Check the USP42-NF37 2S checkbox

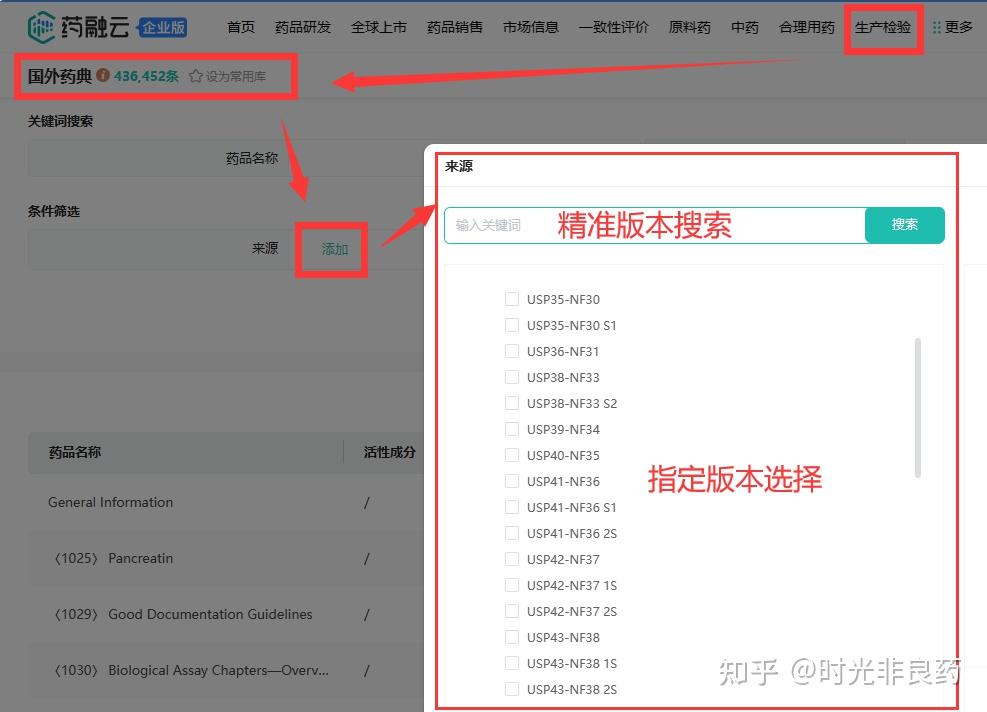pyautogui.click(x=511, y=611)
